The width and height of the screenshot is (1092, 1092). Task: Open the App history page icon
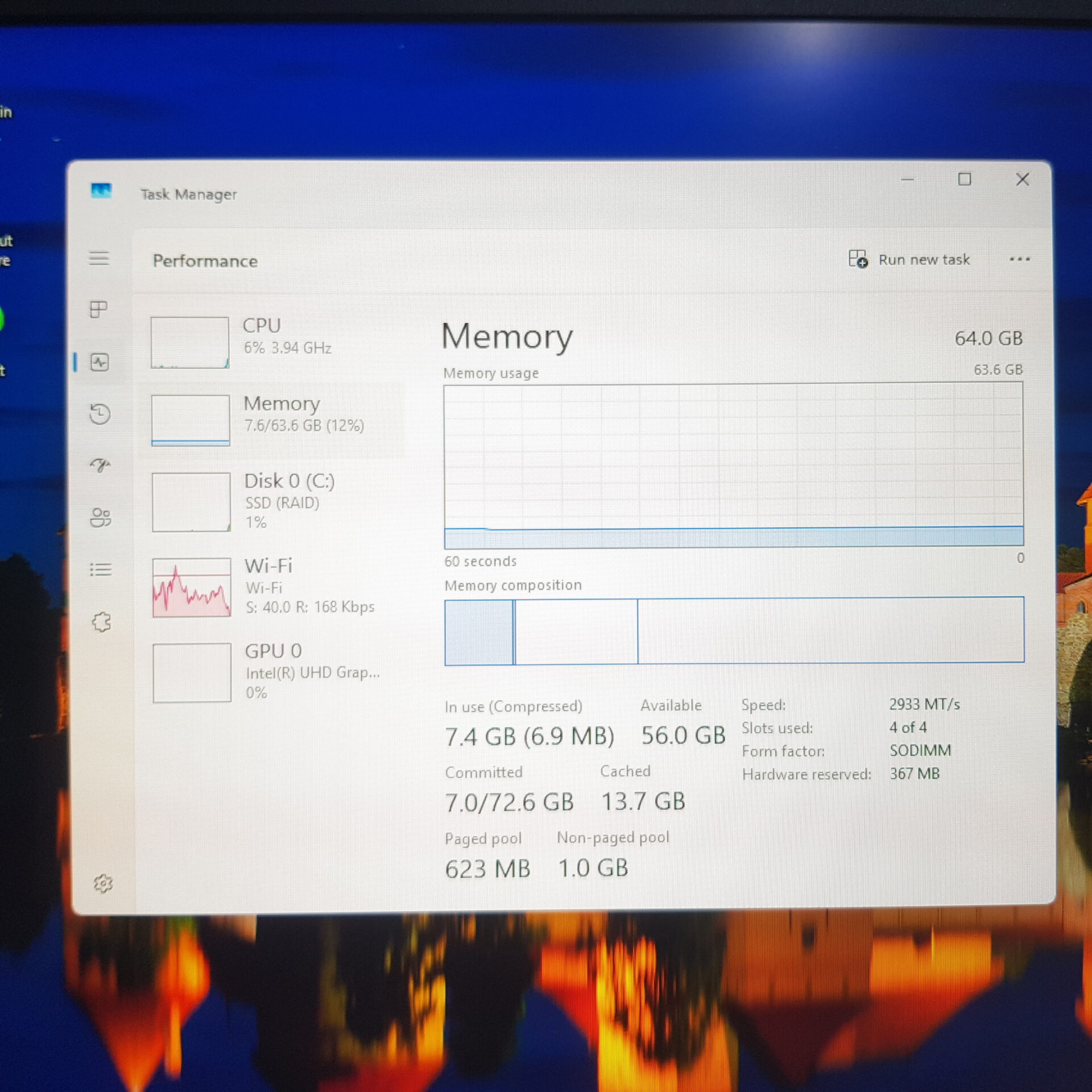tap(100, 413)
